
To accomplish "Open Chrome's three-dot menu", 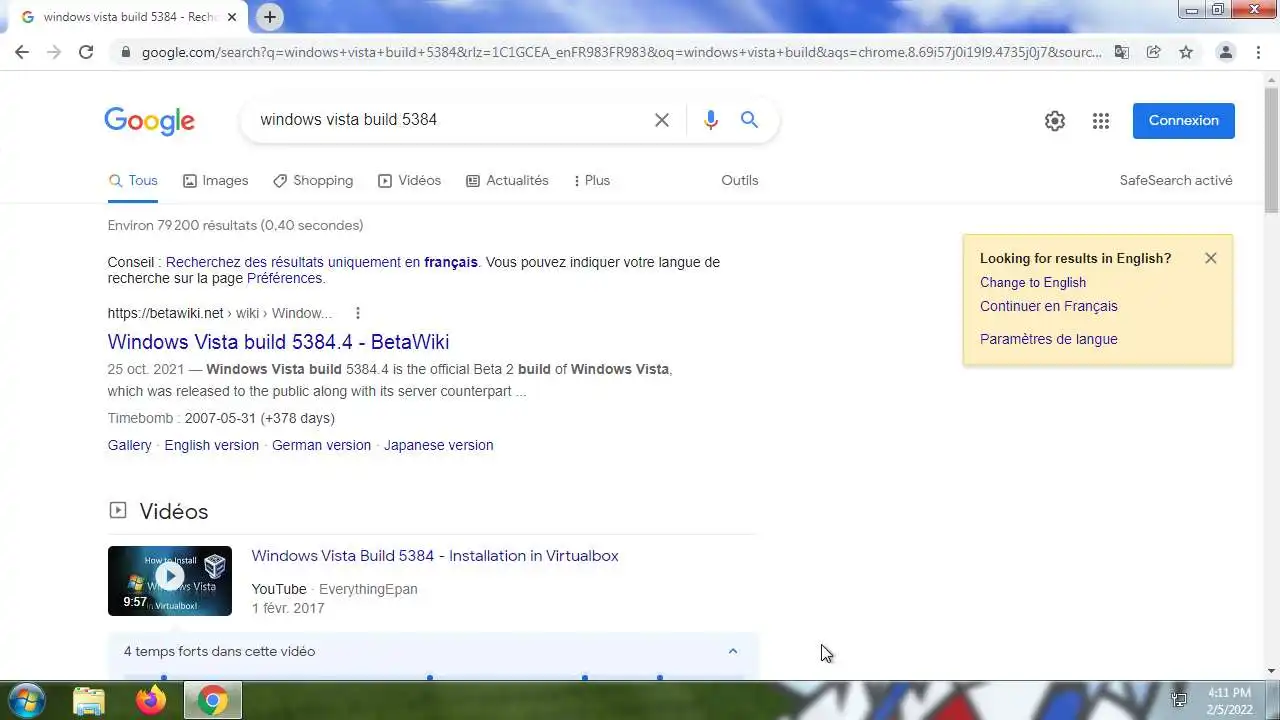I will point(1258,52).
